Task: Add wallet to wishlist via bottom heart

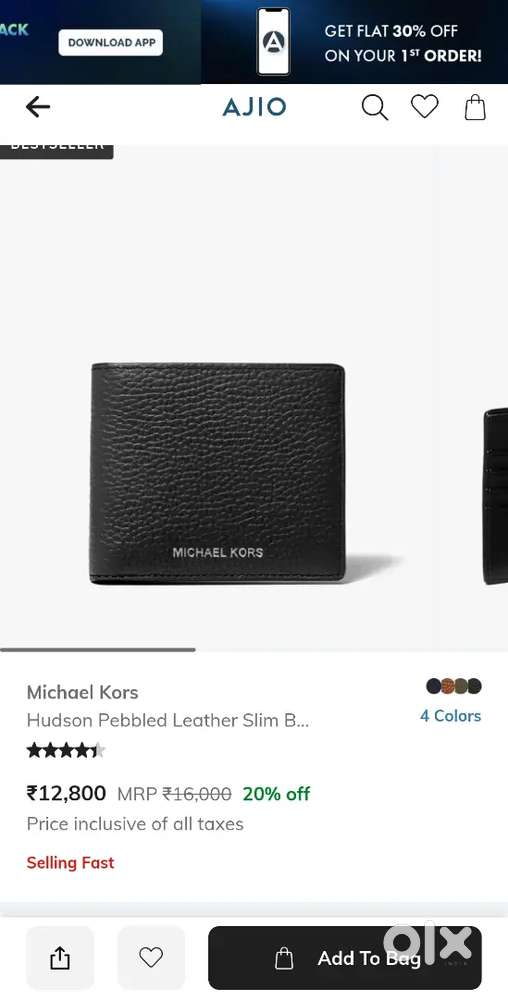Action: [151, 958]
